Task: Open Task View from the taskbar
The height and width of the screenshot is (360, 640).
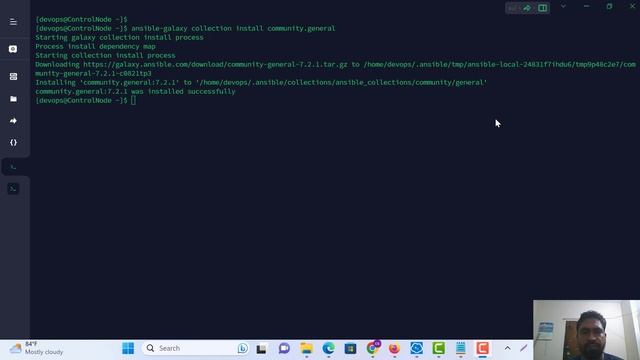Action: 261,349
